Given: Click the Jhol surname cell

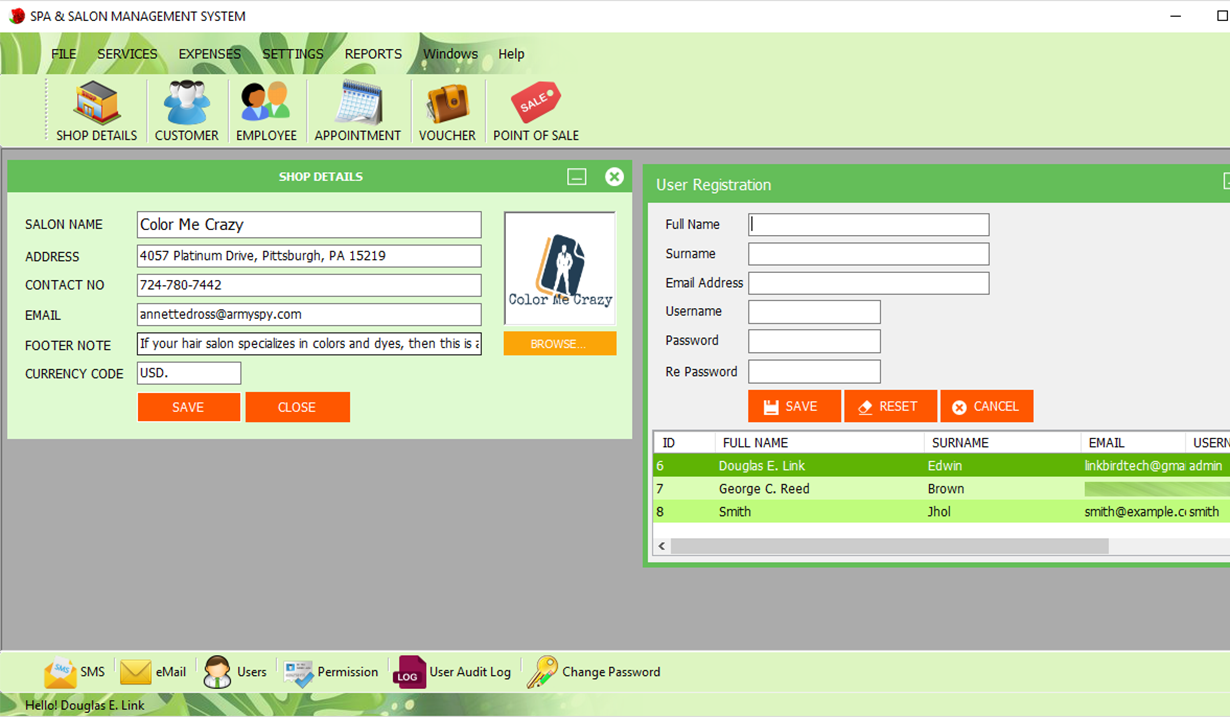Looking at the screenshot, I should tap(1002, 512).
